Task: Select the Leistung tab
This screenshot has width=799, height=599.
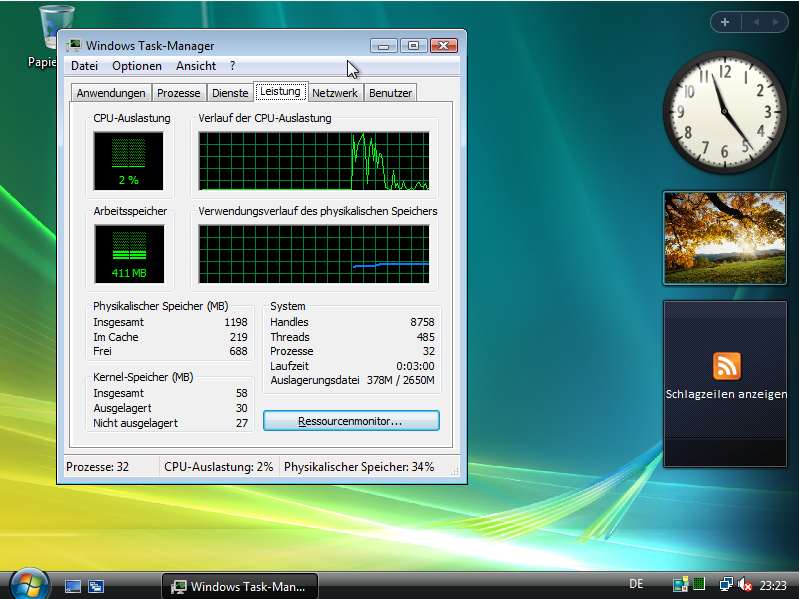Action: pos(280,92)
